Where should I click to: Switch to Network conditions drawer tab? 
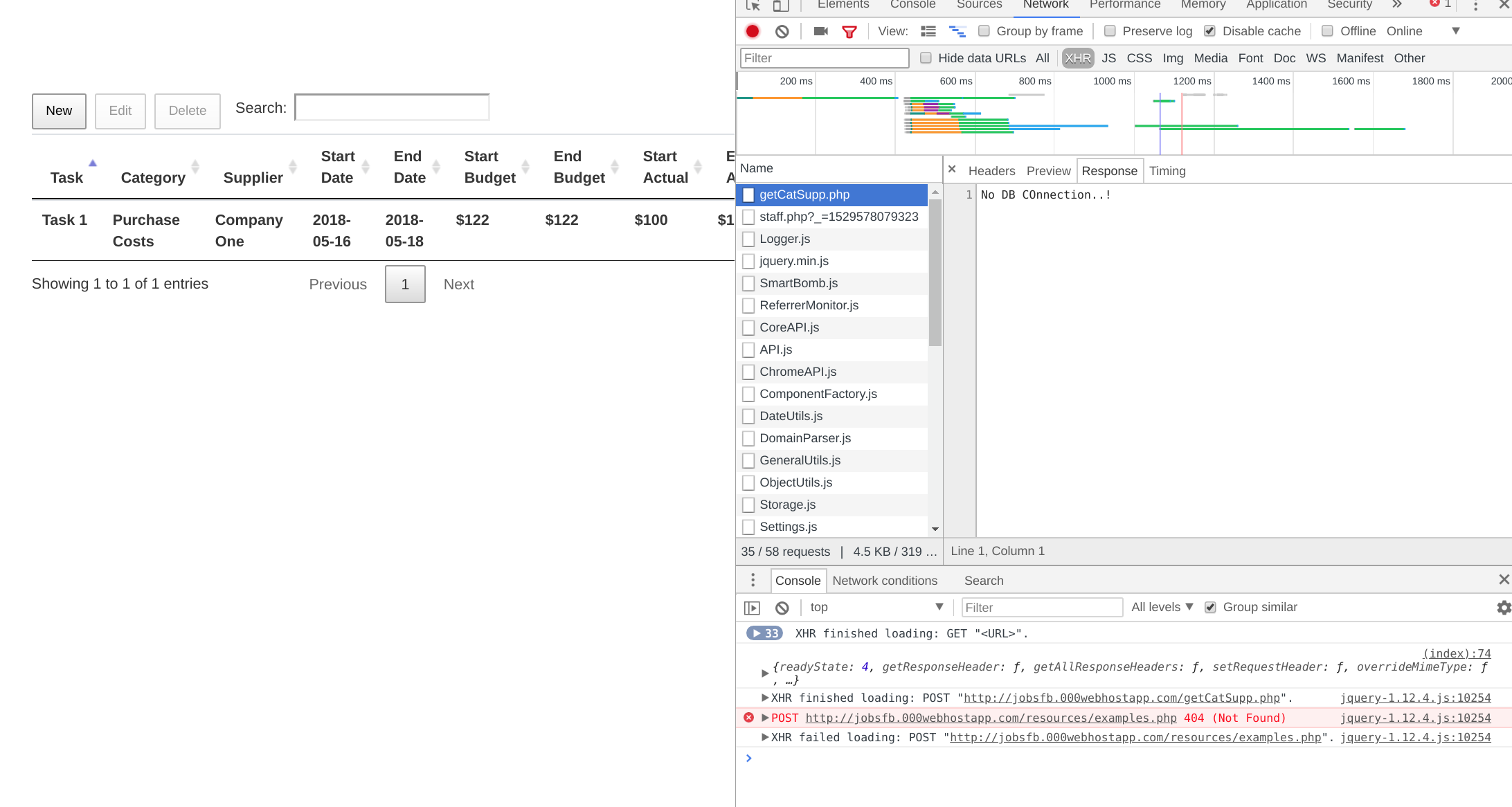coord(885,581)
